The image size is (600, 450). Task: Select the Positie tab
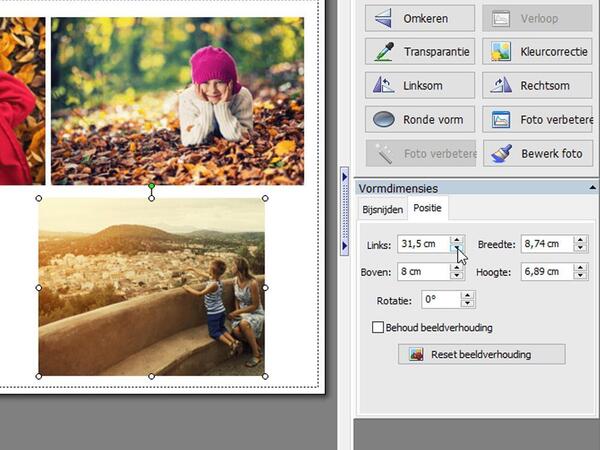click(x=430, y=209)
